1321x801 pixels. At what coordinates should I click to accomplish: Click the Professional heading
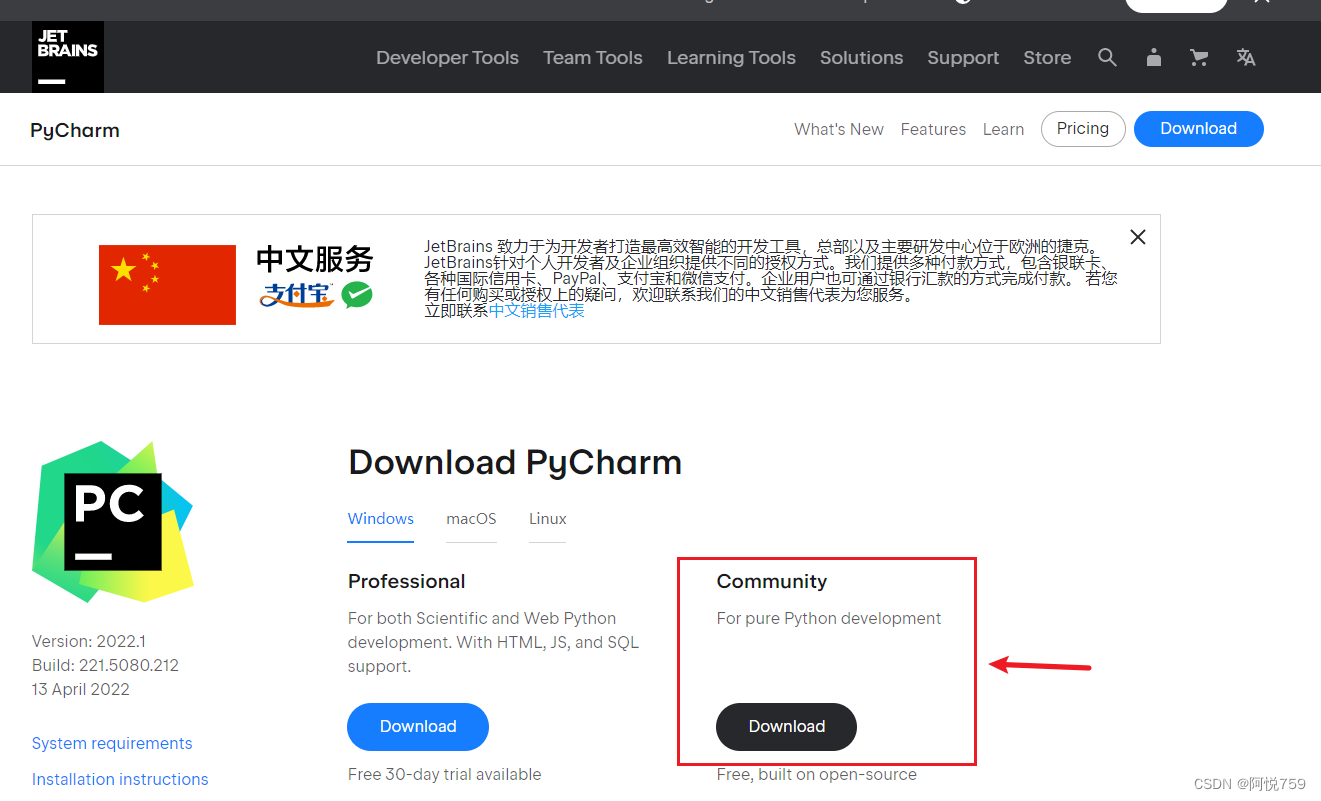click(x=407, y=581)
